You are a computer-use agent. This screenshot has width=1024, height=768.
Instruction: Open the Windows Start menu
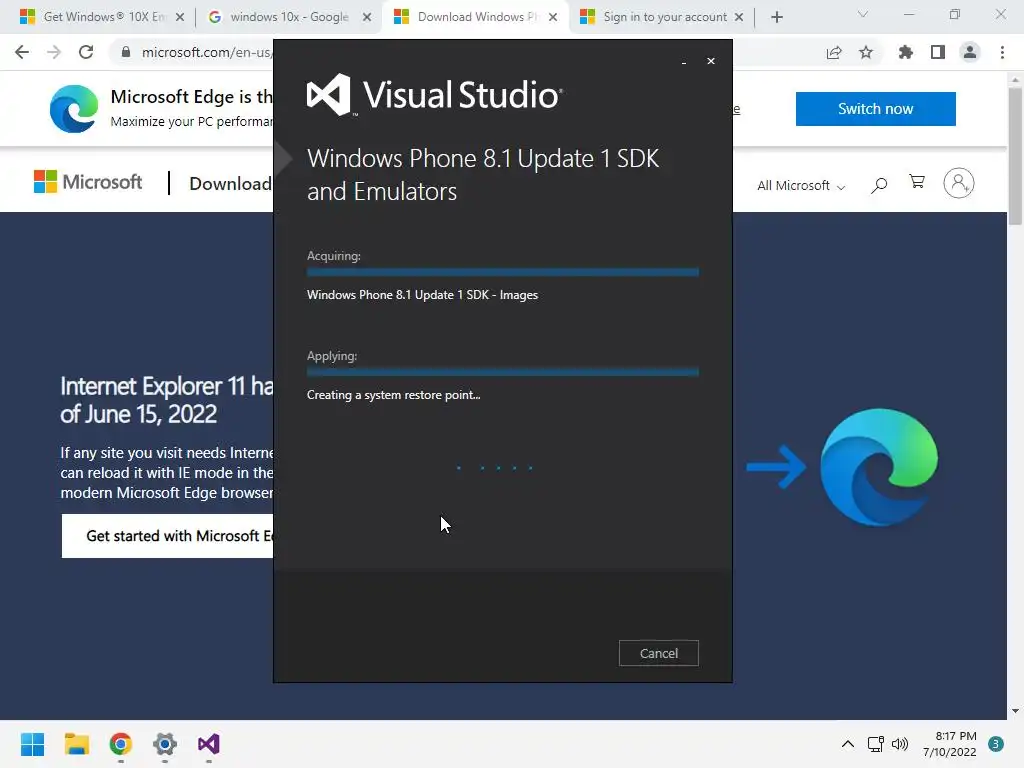pyautogui.click(x=33, y=744)
